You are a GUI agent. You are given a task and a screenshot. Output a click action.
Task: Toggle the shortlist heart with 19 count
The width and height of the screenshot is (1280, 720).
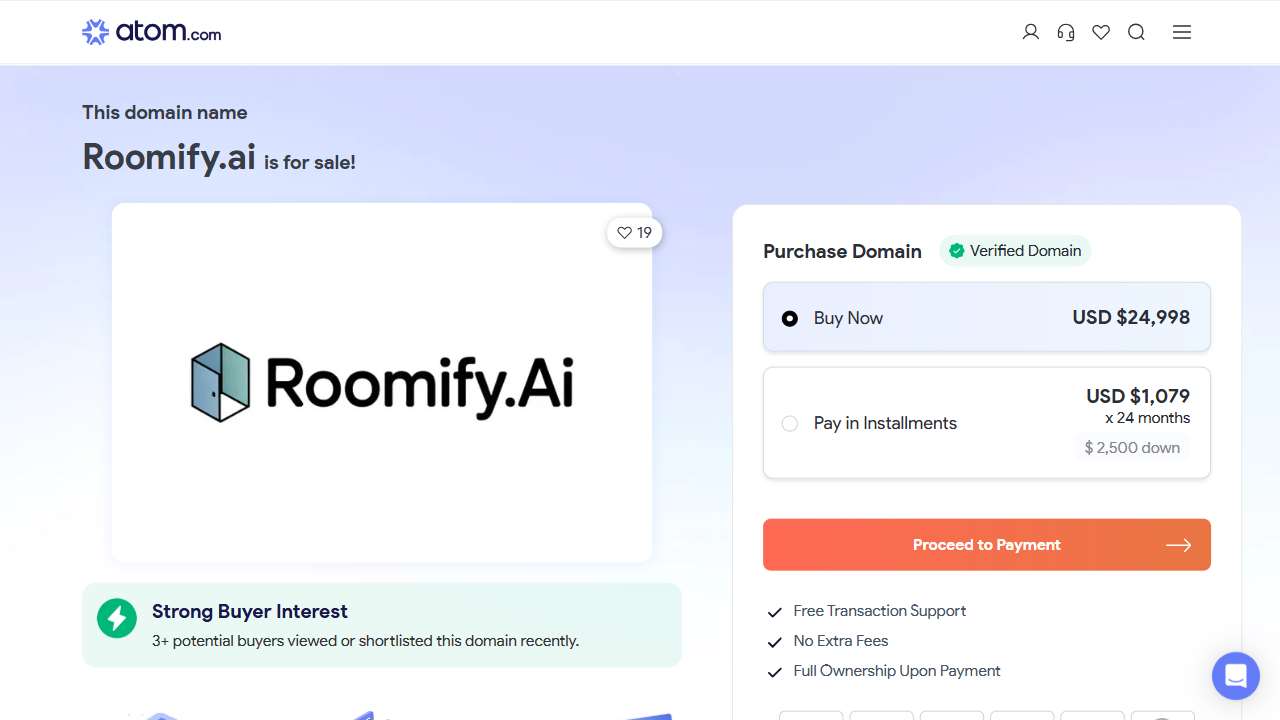coord(634,232)
